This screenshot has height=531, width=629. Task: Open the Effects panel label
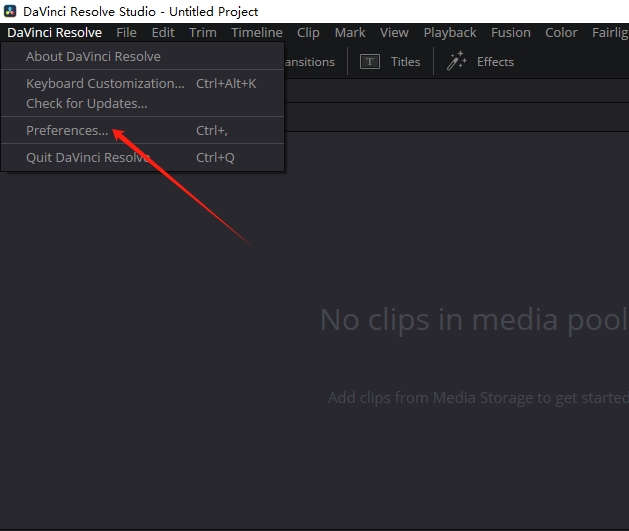pyautogui.click(x=495, y=62)
